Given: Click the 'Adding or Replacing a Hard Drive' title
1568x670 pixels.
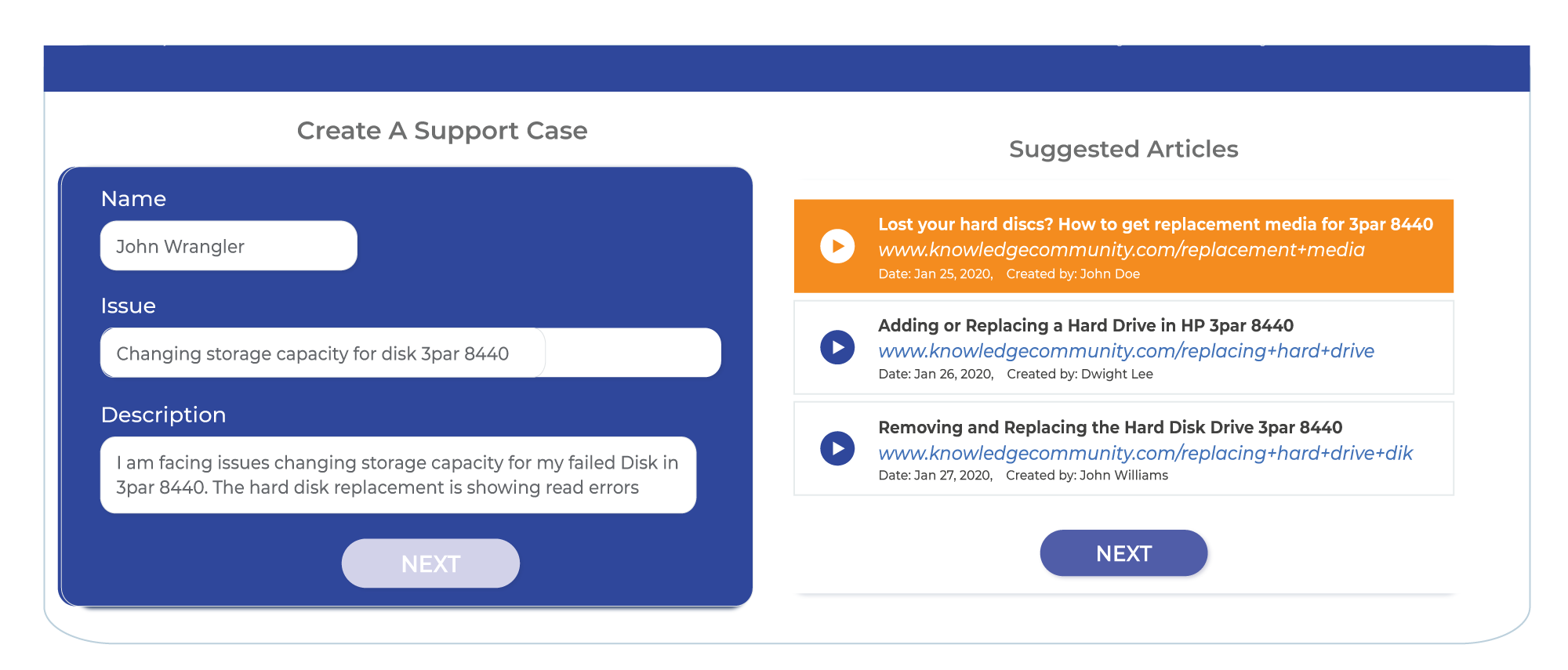Looking at the screenshot, I should coord(1085,325).
